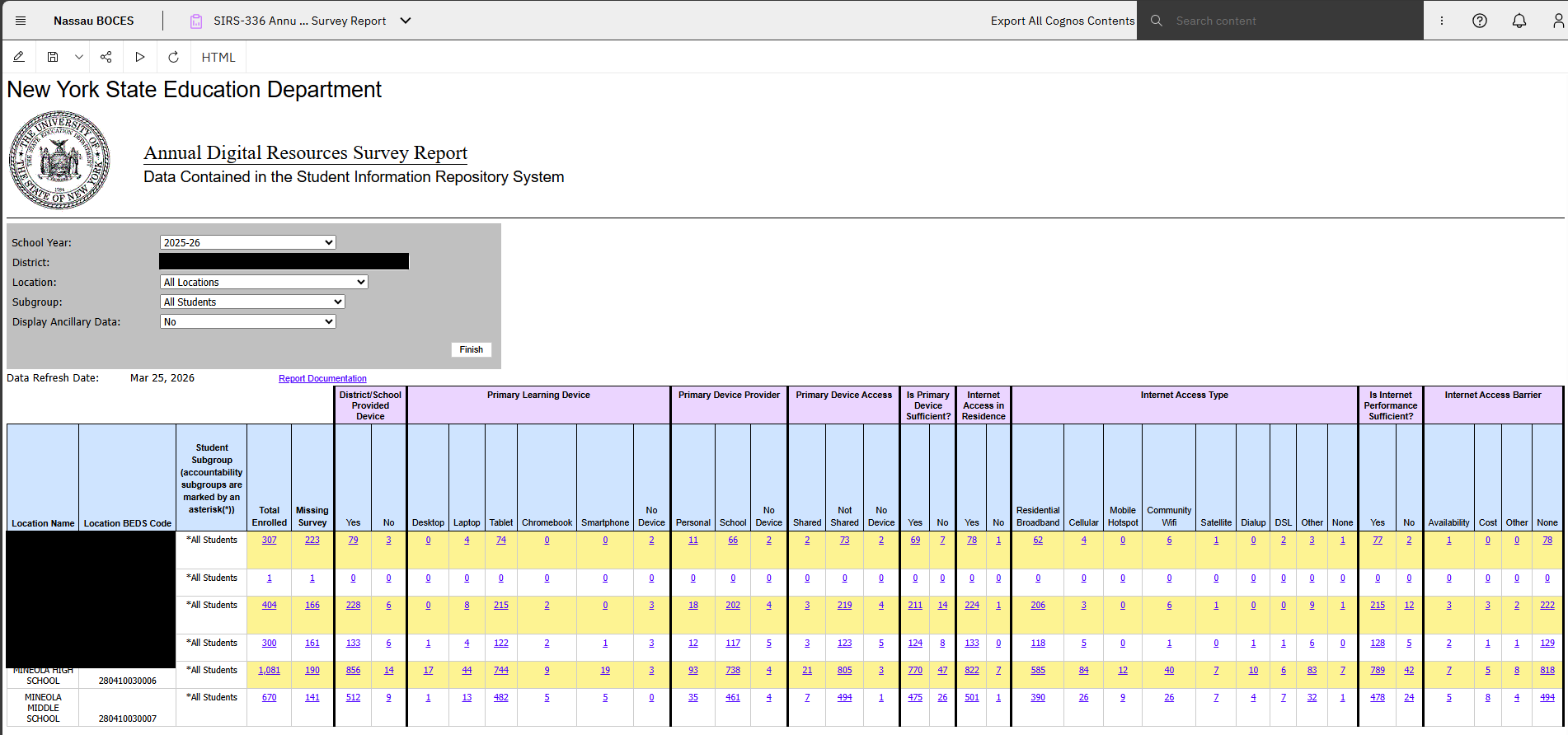This screenshot has height=735, width=1568.
Task: Click Export All Cognos Contents
Action: tap(1063, 21)
